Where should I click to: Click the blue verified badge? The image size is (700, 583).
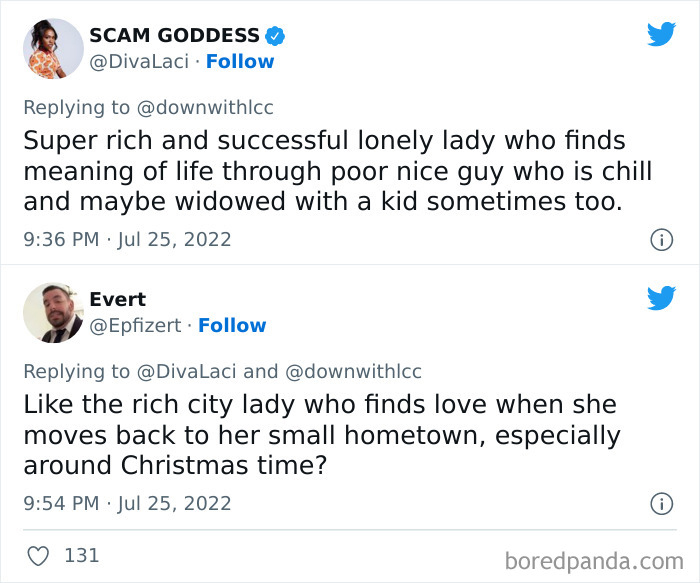click(x=275, y=36)
